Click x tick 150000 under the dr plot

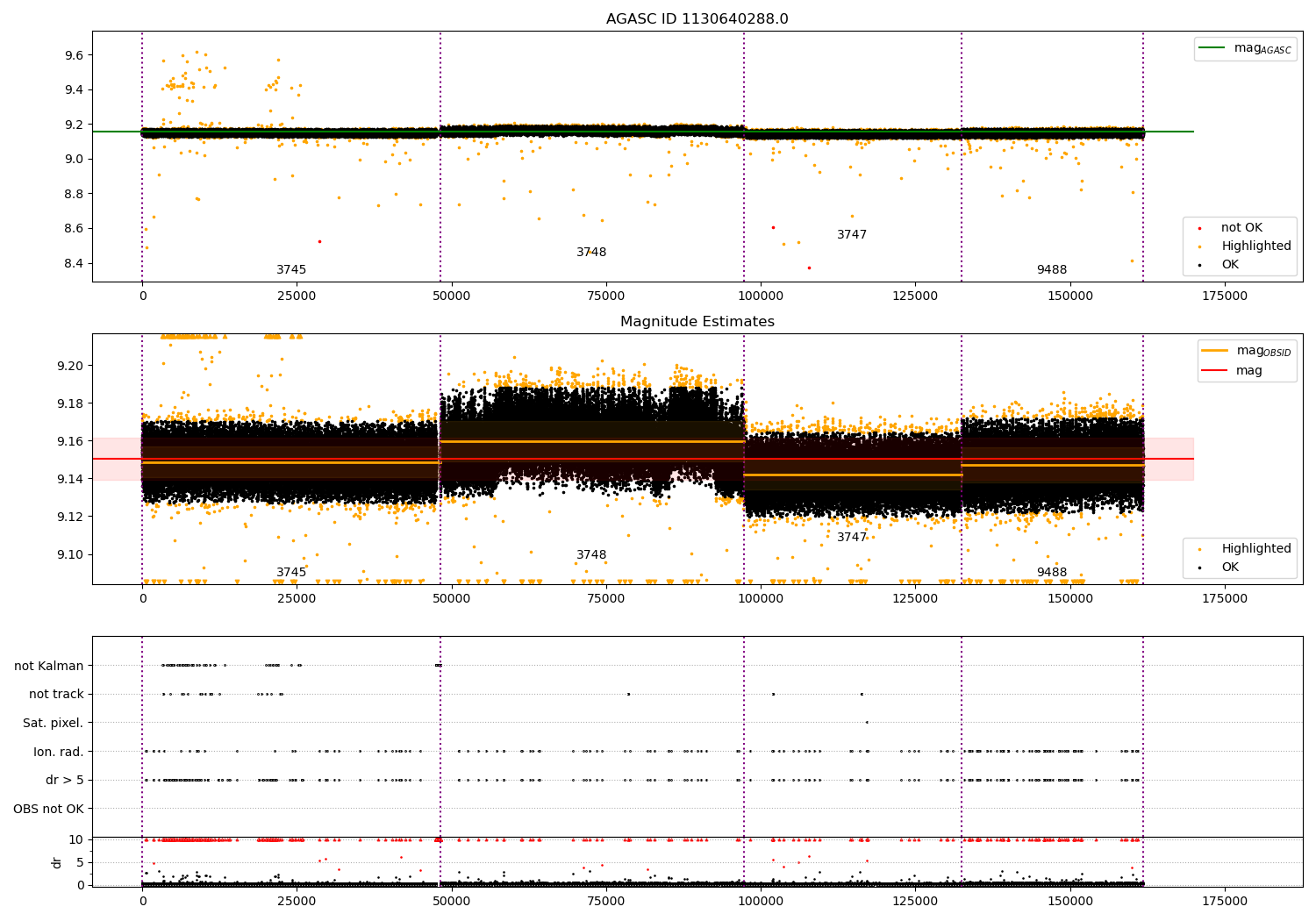[x=1070, y=901]
